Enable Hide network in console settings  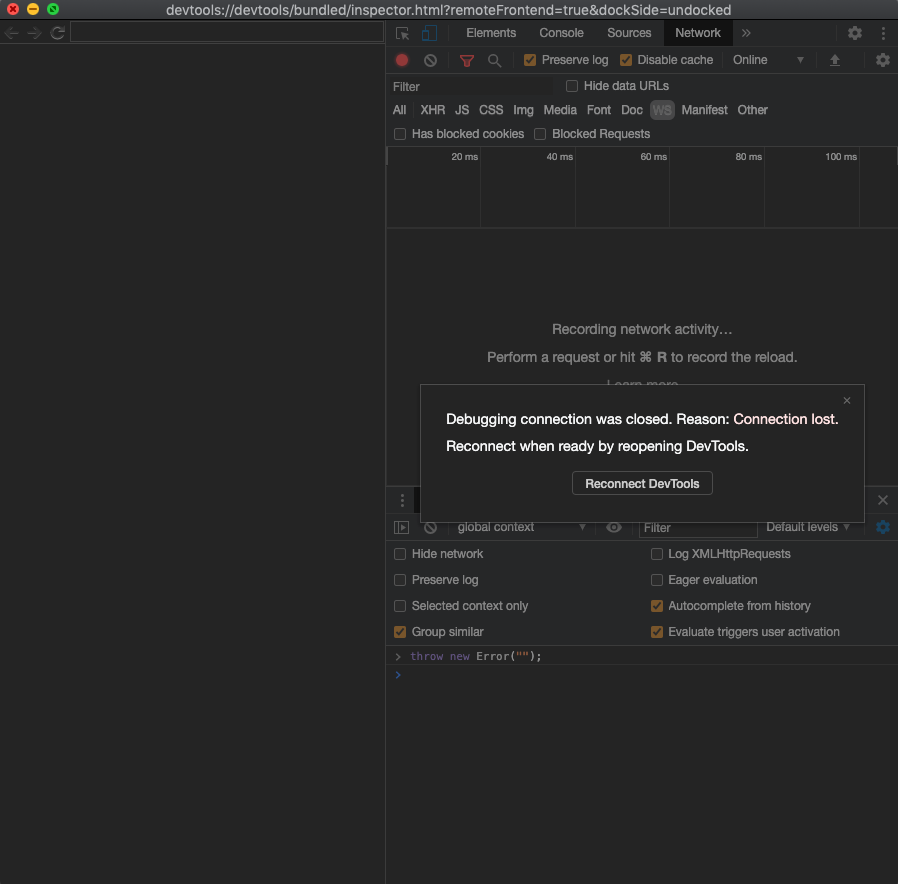point(400,554)
